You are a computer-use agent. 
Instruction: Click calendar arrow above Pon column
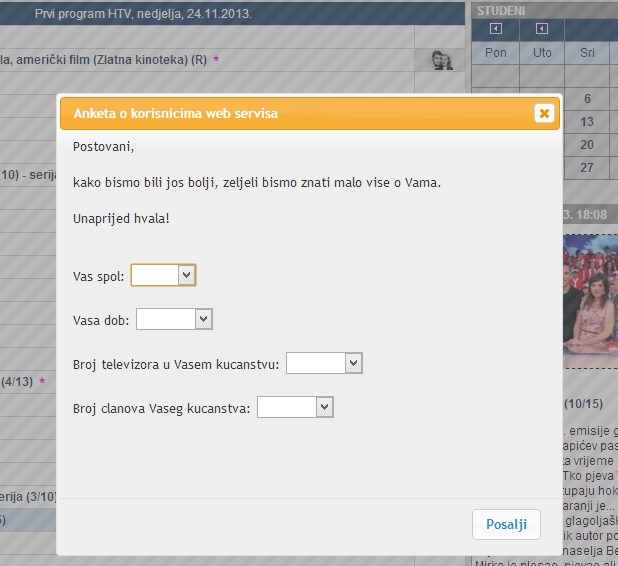tap(495, 29)
